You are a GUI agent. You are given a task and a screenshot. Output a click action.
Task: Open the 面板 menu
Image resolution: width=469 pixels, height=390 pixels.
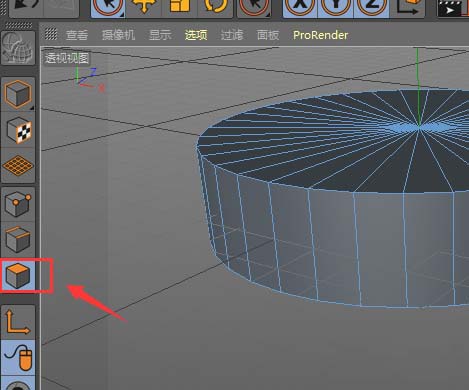[268, 35]
